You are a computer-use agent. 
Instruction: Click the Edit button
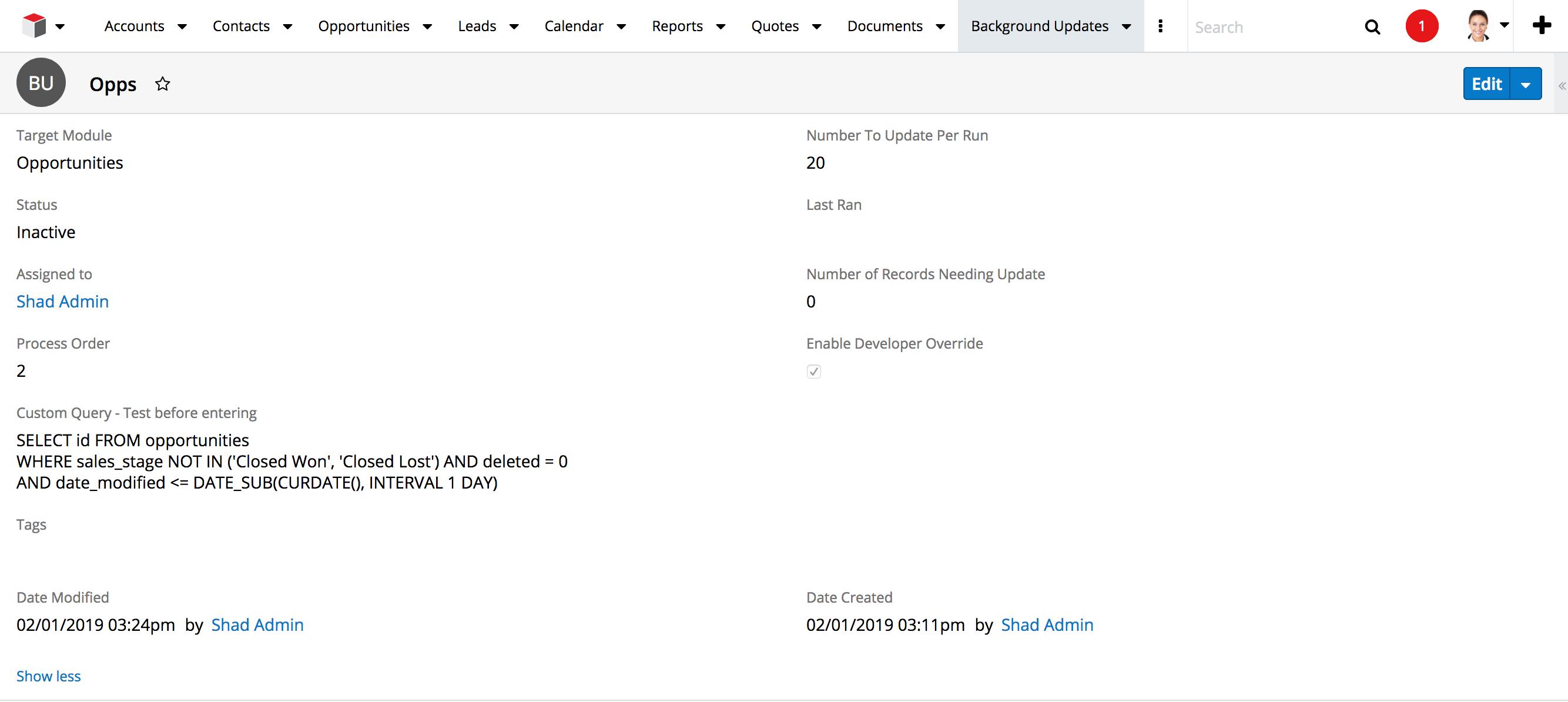1486,83
